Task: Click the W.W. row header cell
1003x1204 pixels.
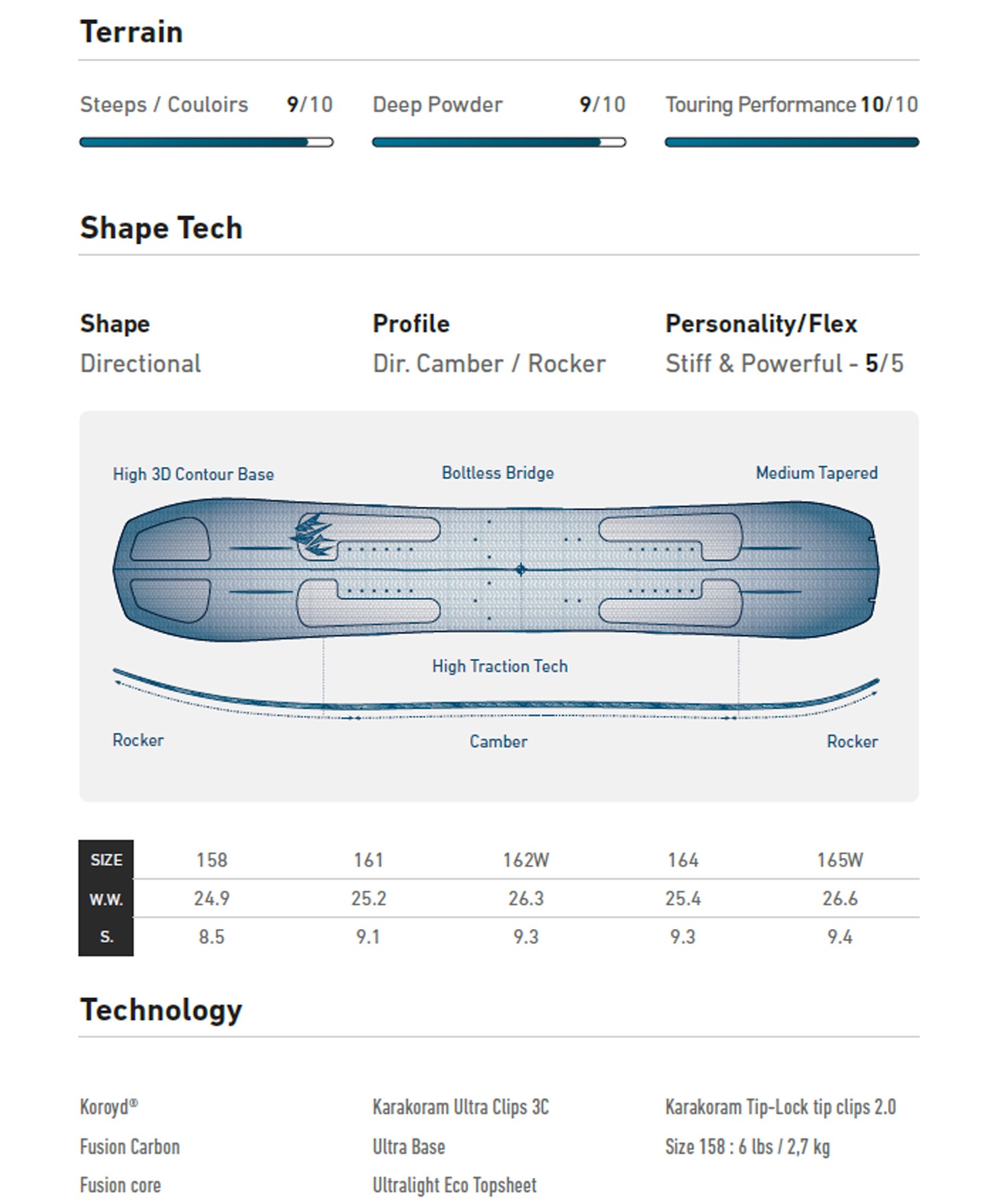Action: (106, 899)
